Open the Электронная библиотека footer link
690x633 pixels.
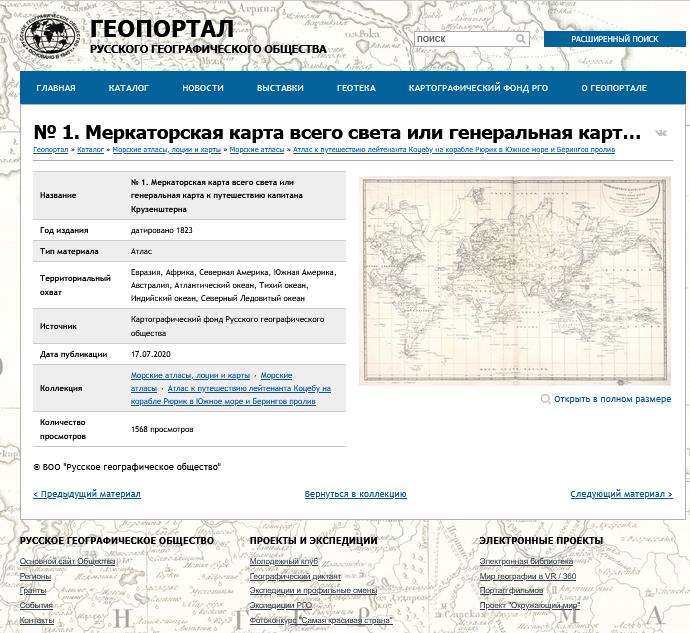[526, 562]
